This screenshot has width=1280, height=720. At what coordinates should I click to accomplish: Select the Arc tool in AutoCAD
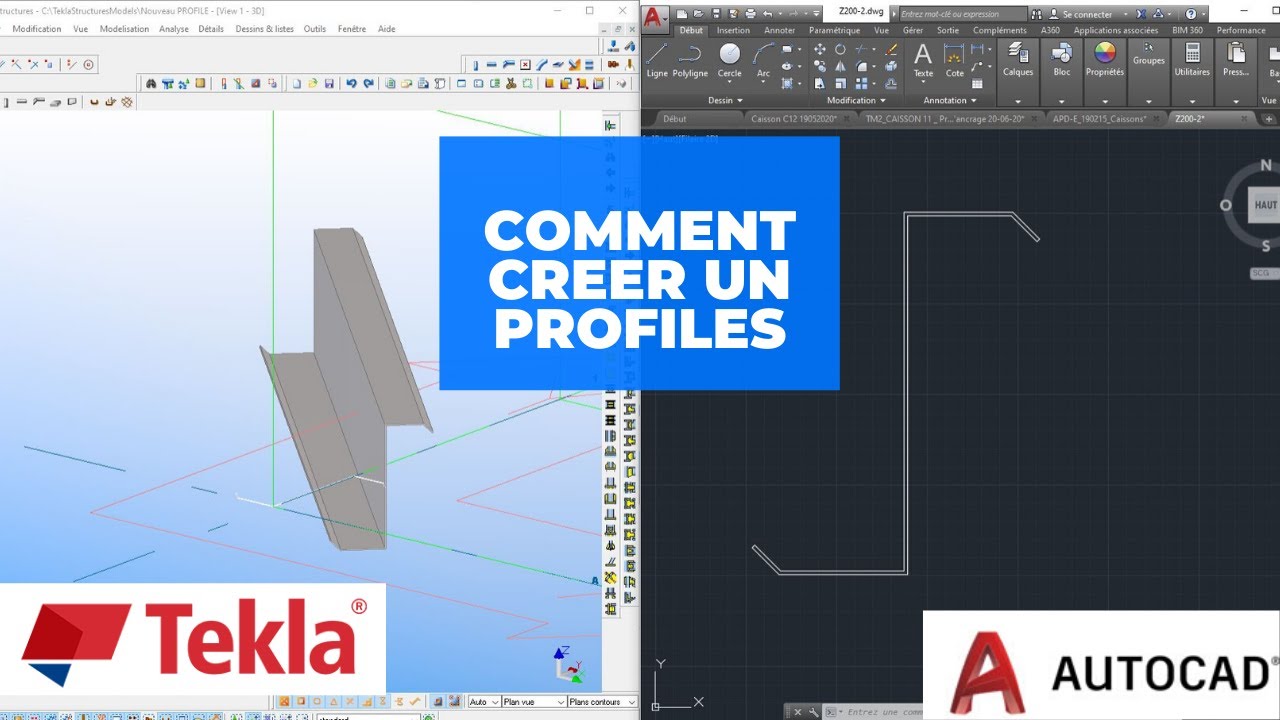point(764,60)
